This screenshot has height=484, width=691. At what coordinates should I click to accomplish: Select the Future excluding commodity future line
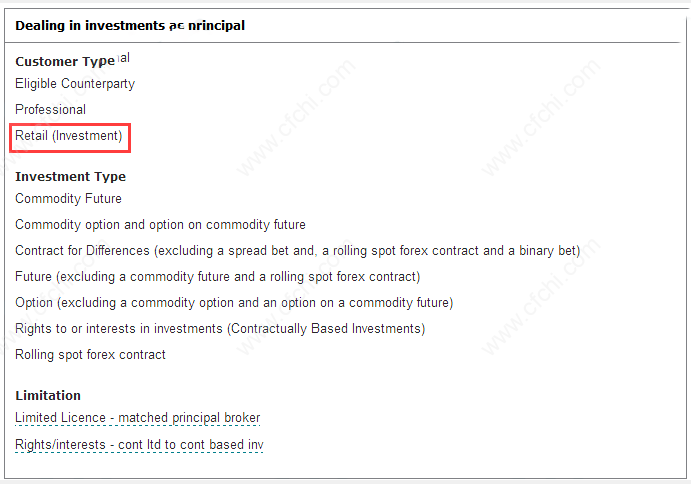click(x=218, y=276)
